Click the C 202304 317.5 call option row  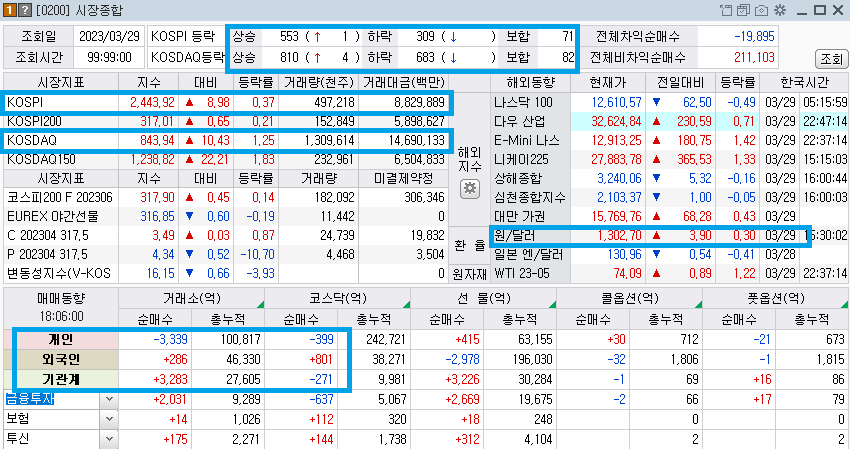[226, 235]
